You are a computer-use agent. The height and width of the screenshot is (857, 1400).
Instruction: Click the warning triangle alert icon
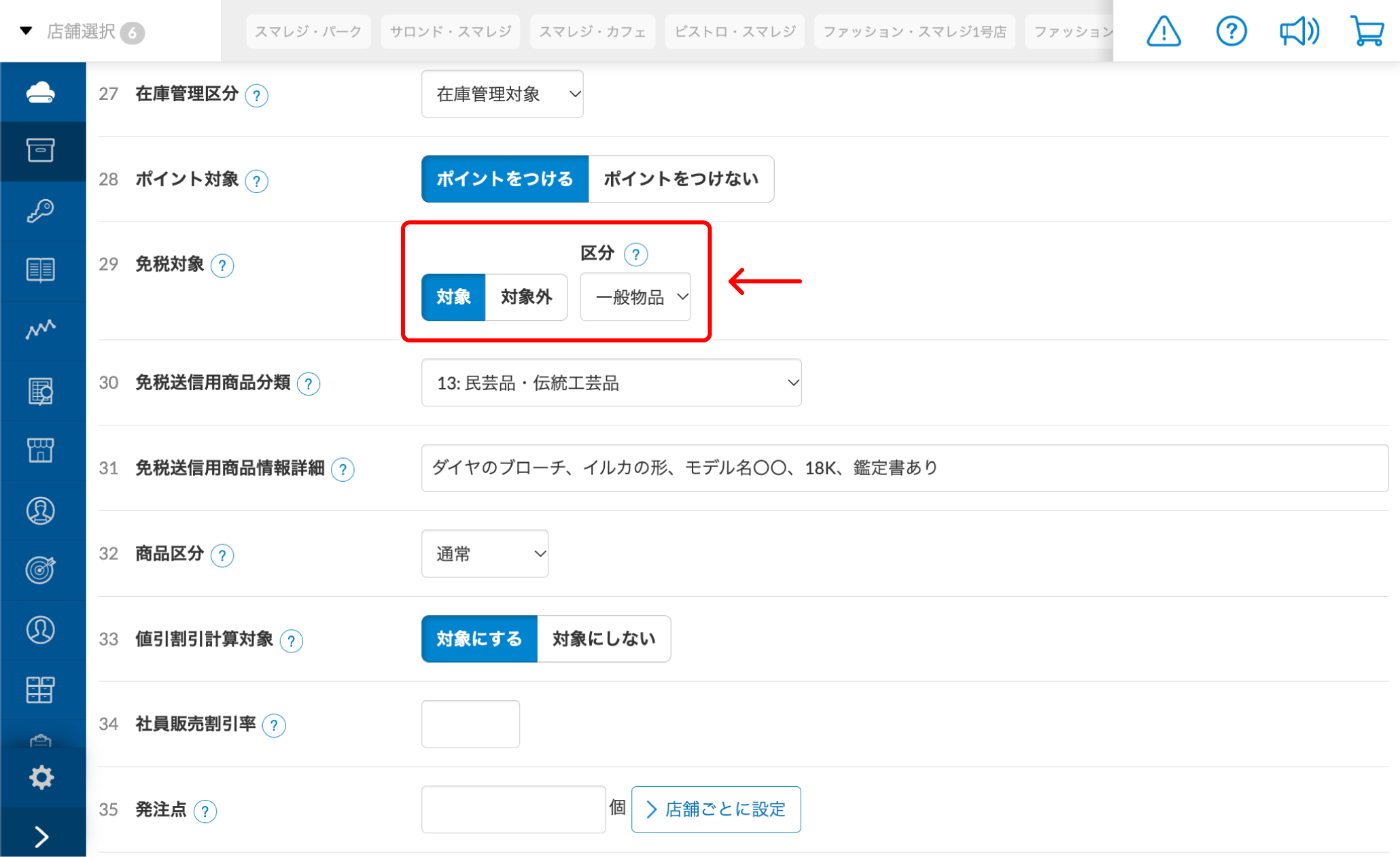(1163, 31)
